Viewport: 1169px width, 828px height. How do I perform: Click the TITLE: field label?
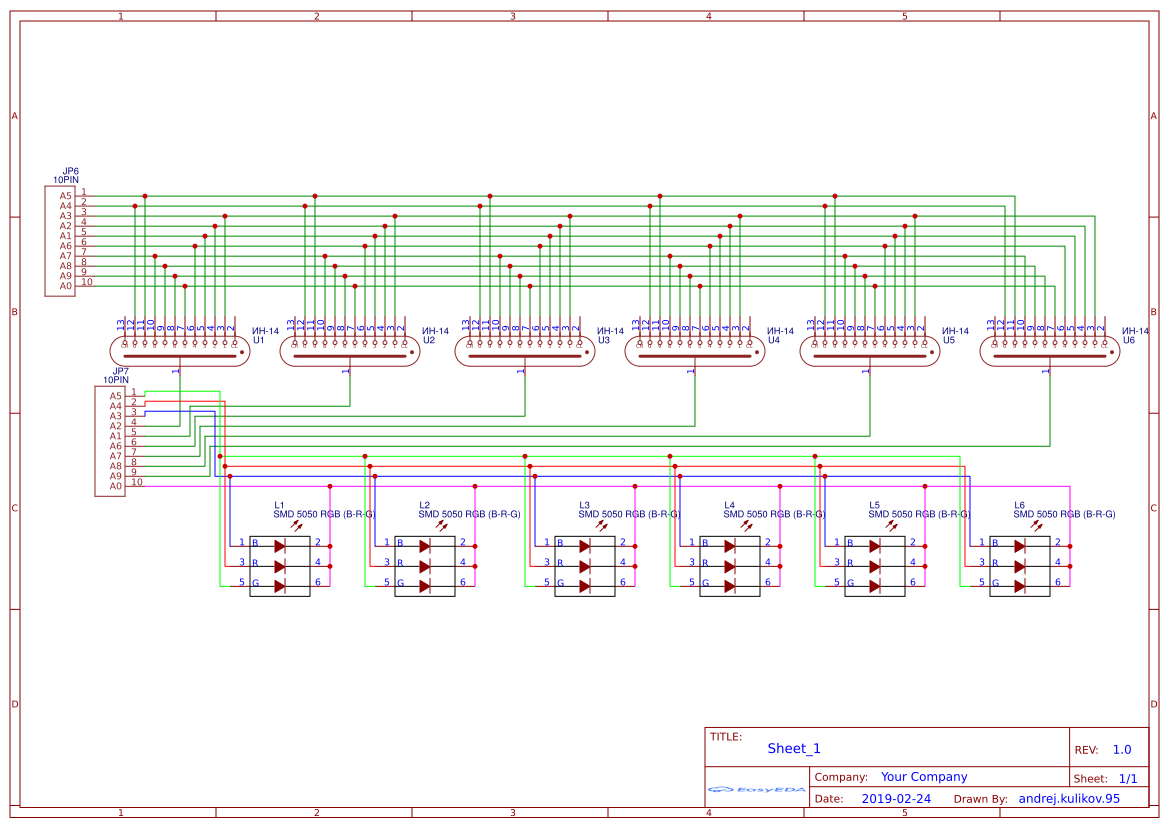[x=725, y=736]
